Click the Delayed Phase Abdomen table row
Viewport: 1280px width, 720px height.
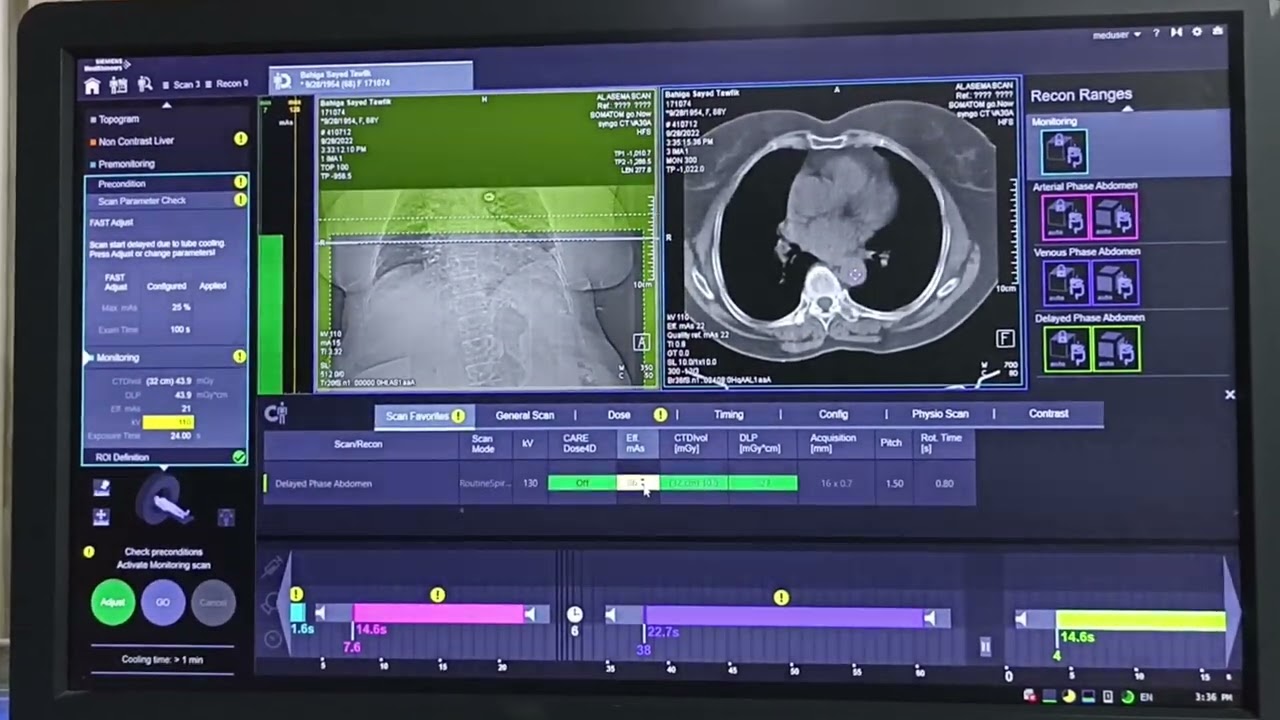(x=619, y=483)
